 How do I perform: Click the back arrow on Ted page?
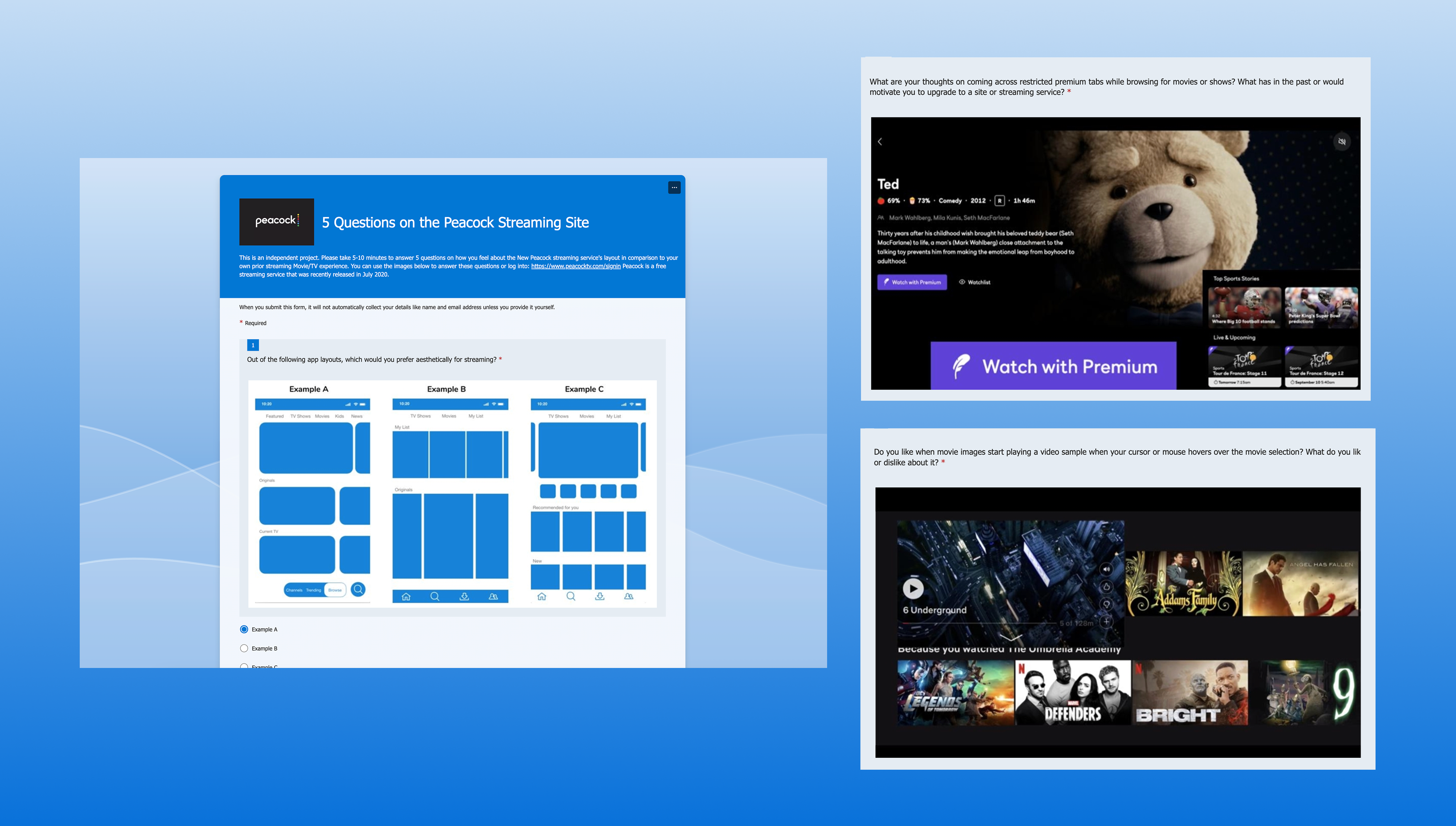coord(880,142)
